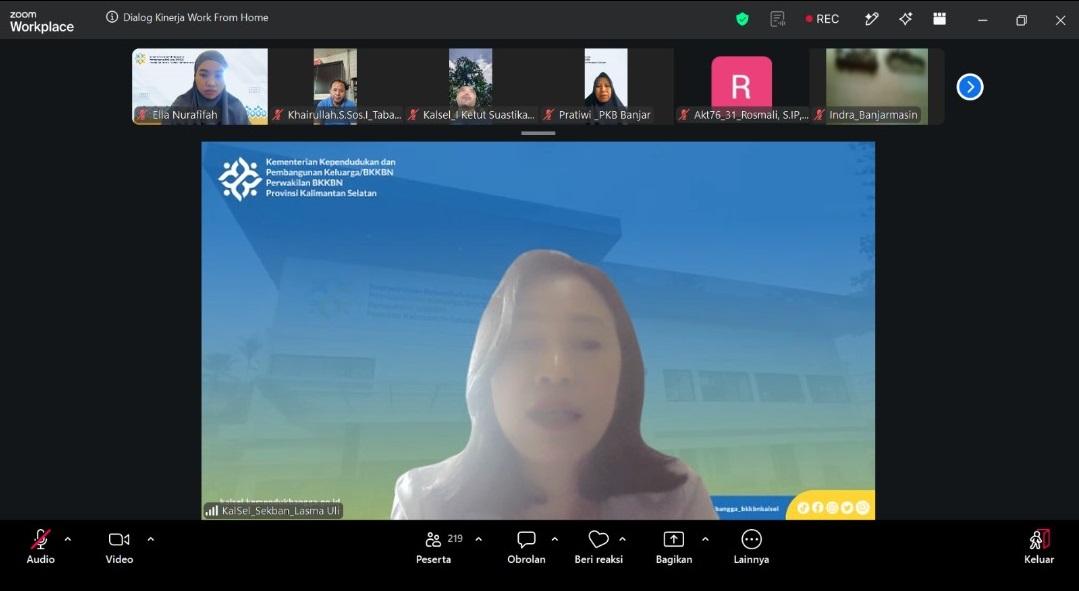Screen dimensions: 1079x591
Task: Expand chat options caret beside Obrolan
Action: coord(555,539)
